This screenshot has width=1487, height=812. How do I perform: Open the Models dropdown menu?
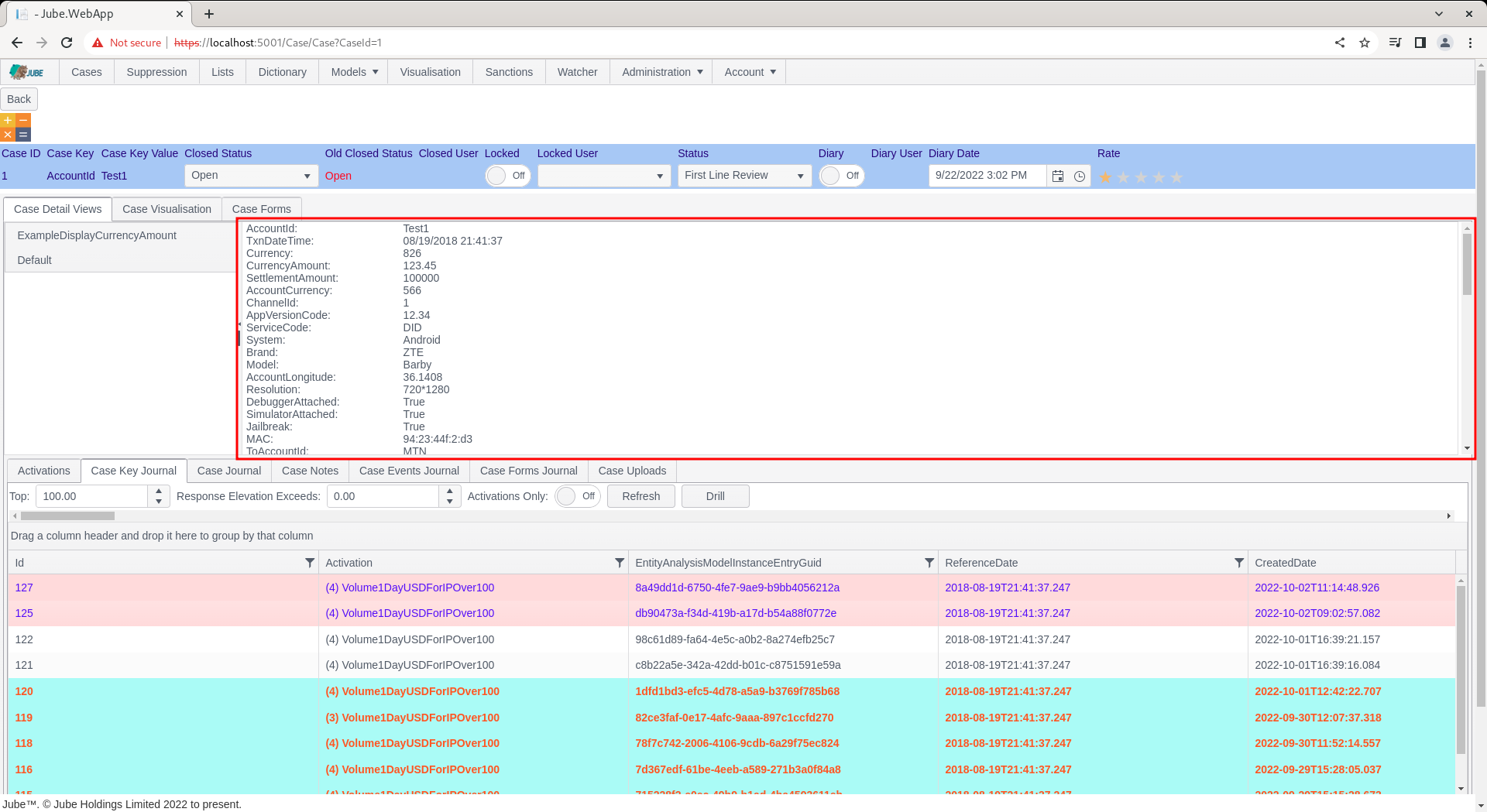click(355, 72)
